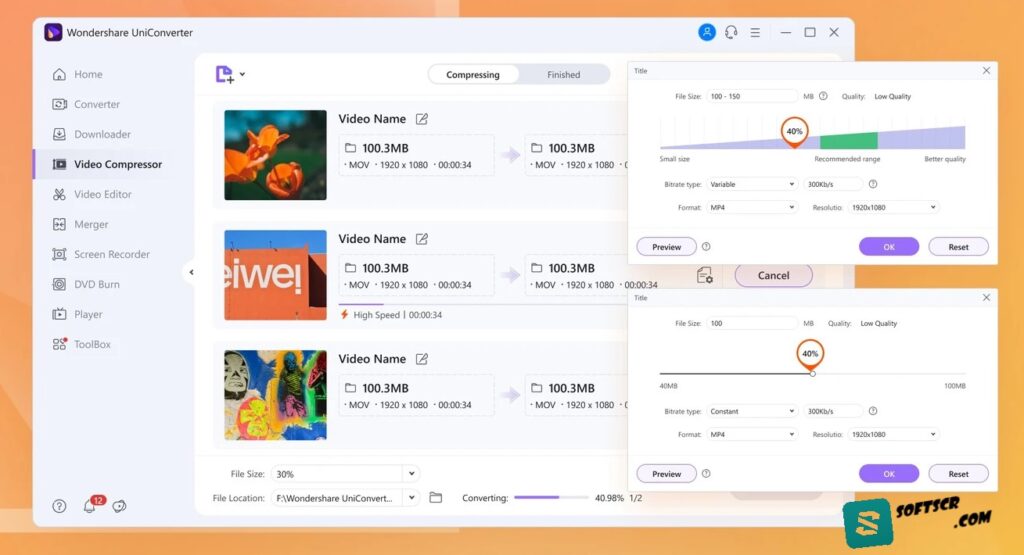Open Format MP4 dropdown in upper dialog
This screenshot has width=1024, height=555.
pyautogui.click(x=752, y=208)
